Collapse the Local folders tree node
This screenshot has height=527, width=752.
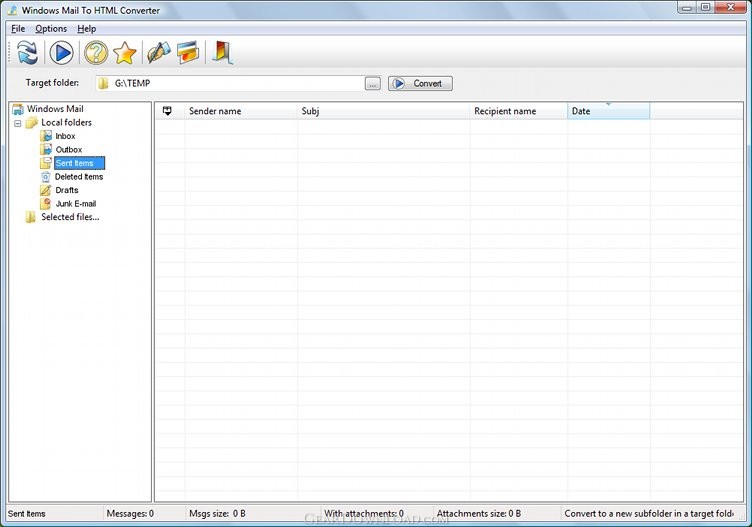coord(18,123)
